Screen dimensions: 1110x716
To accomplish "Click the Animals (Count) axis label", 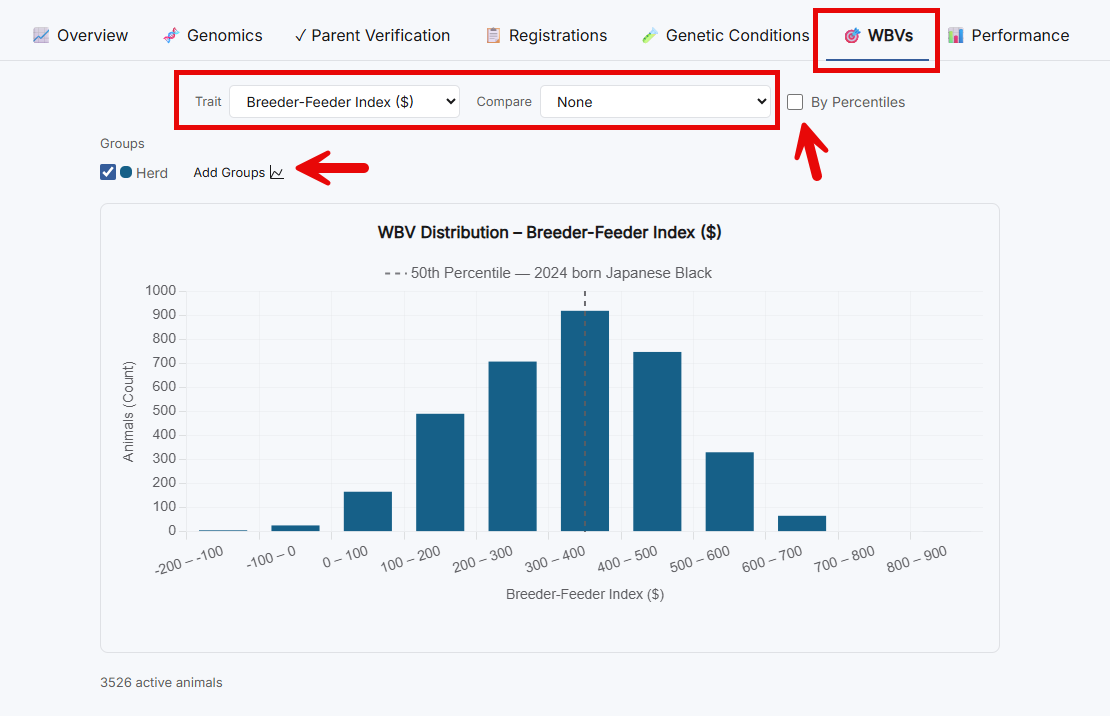I will pyautogui.click(x=128, y=411).
